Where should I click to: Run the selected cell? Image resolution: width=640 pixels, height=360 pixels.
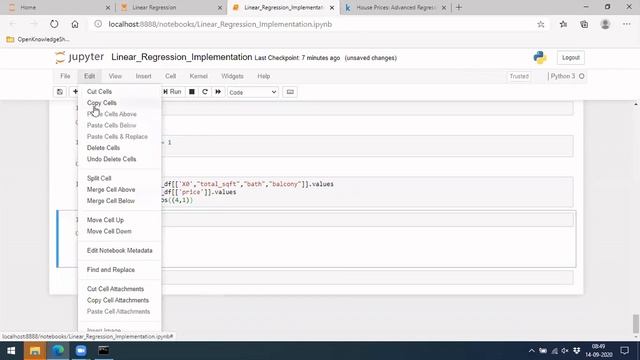172,92
